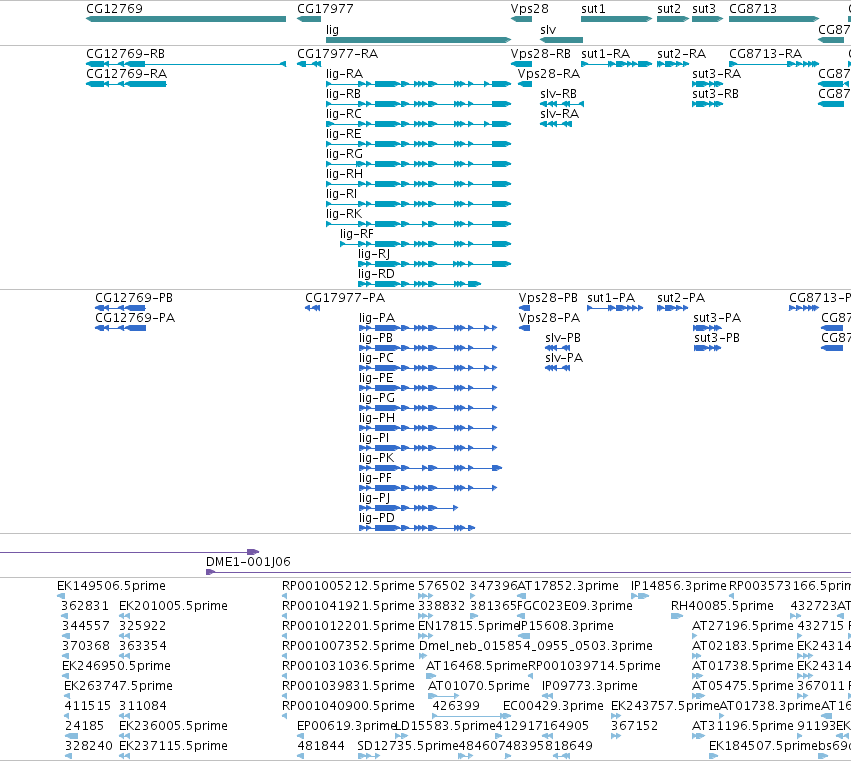Screen dimensions: 851x761
Task: Click the slv-RB transcript label
Action: coord(558,94)
